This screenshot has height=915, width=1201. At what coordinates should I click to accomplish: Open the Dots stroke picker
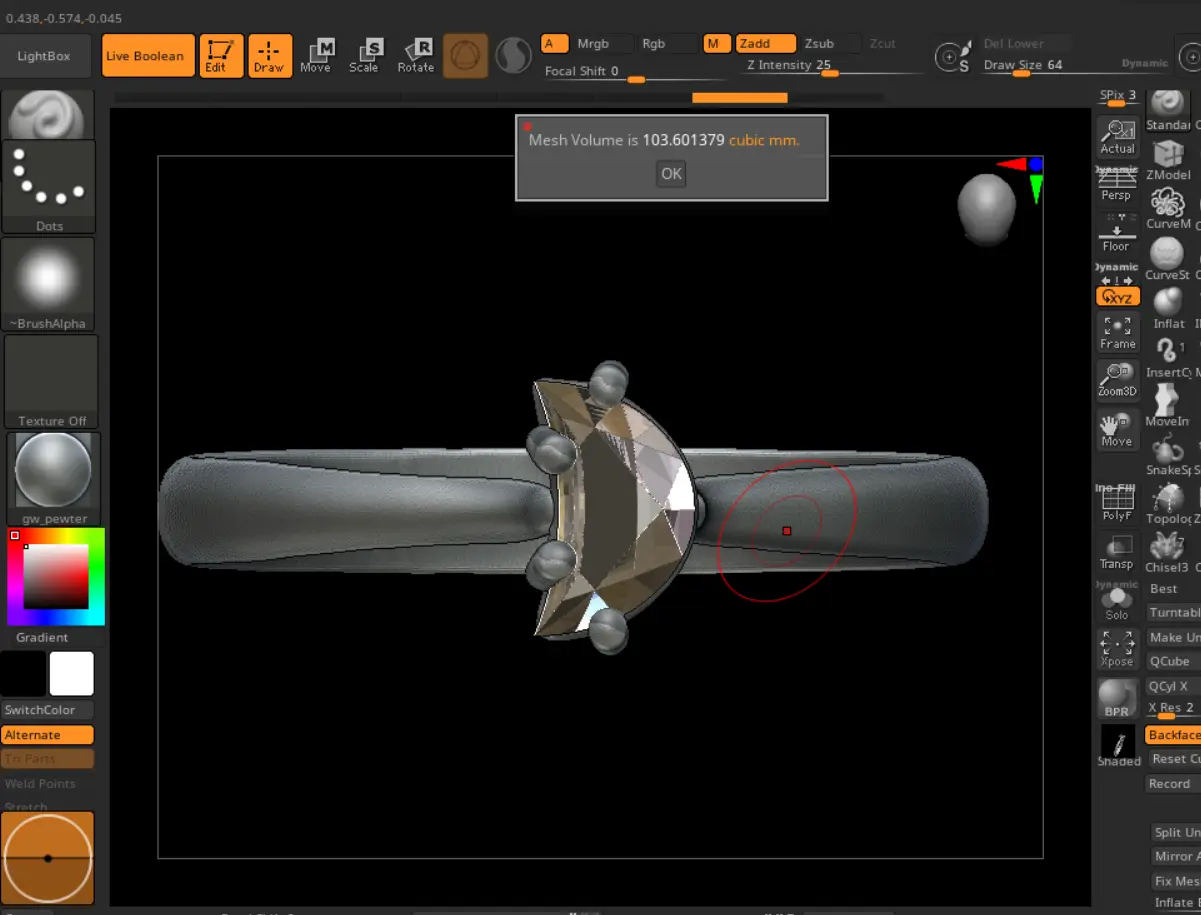tap(49, 186)
